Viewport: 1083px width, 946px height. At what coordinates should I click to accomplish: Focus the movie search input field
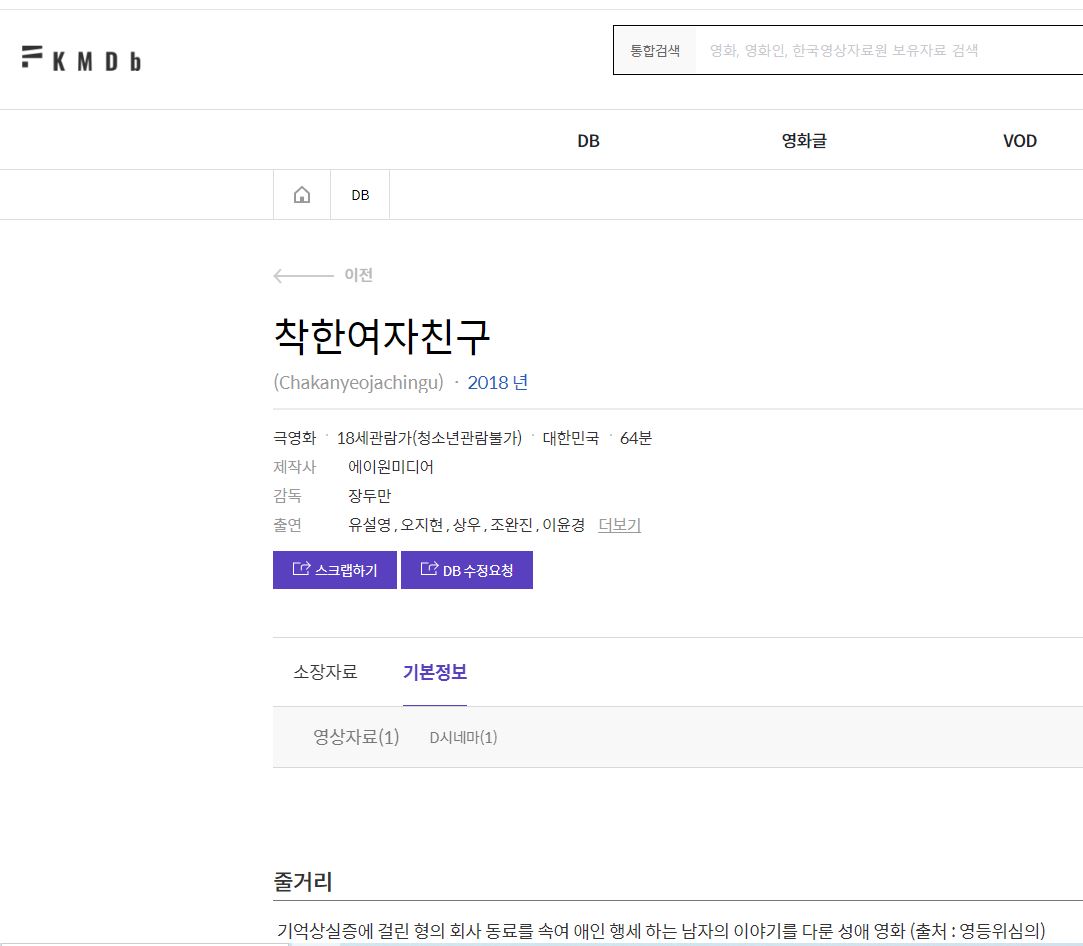(x=891, y=50)
